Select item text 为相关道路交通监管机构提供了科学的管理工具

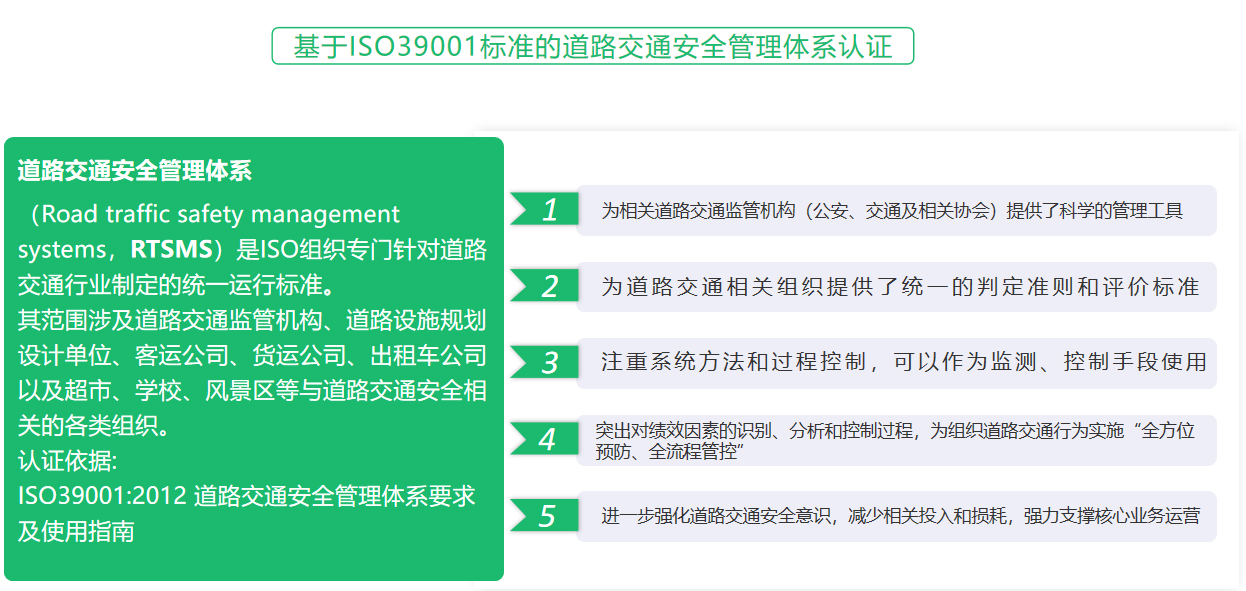coord(892,211)
